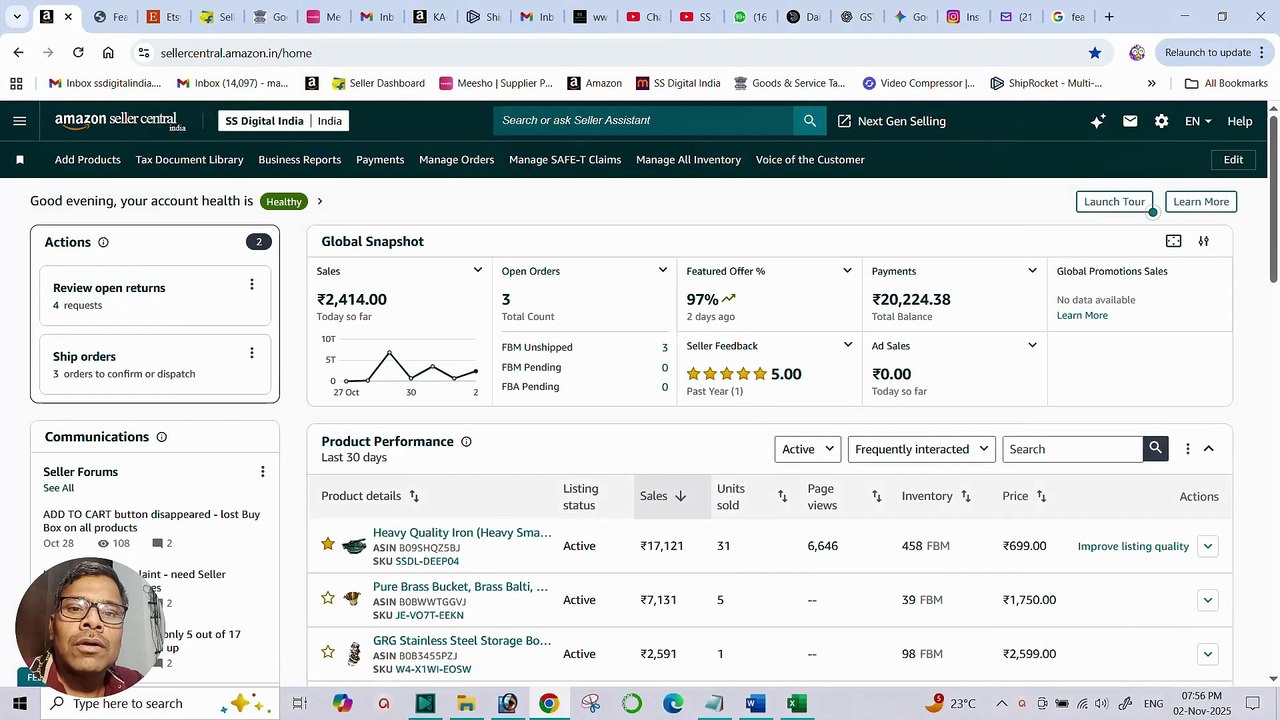
Task: Open Seller Forums three-dot menu
Action: (263, 472)
